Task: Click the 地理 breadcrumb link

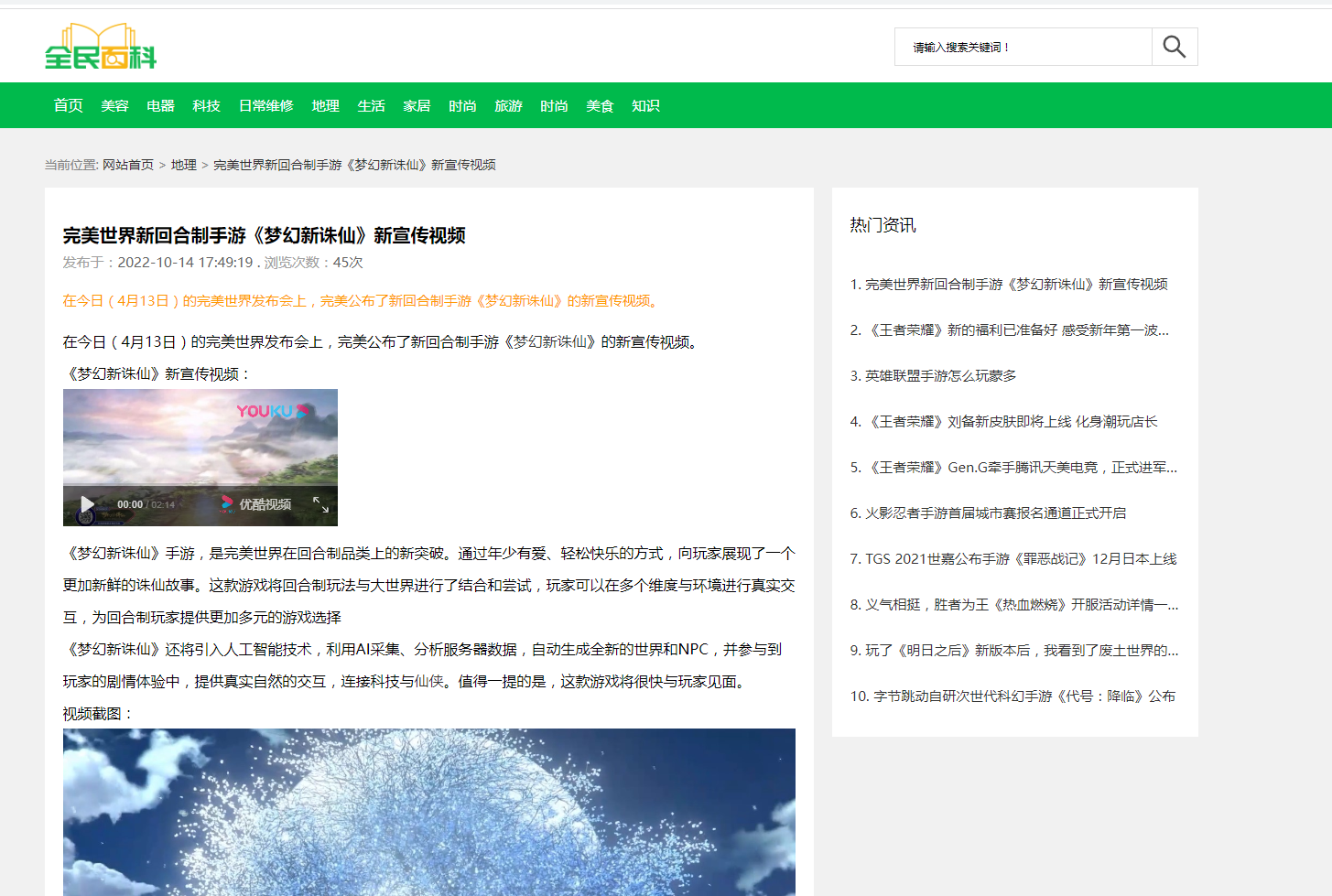Action: [x=183, y=165]
